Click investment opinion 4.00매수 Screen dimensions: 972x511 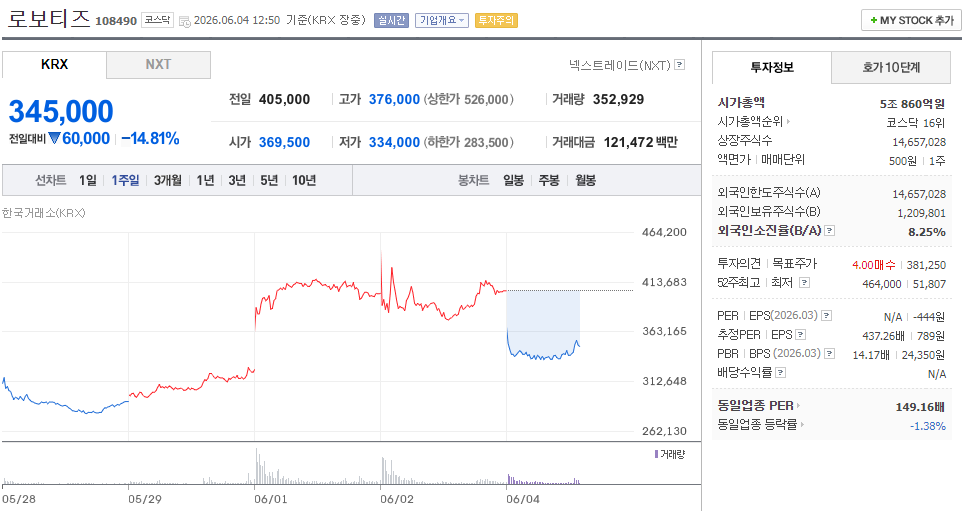[873, 265]
